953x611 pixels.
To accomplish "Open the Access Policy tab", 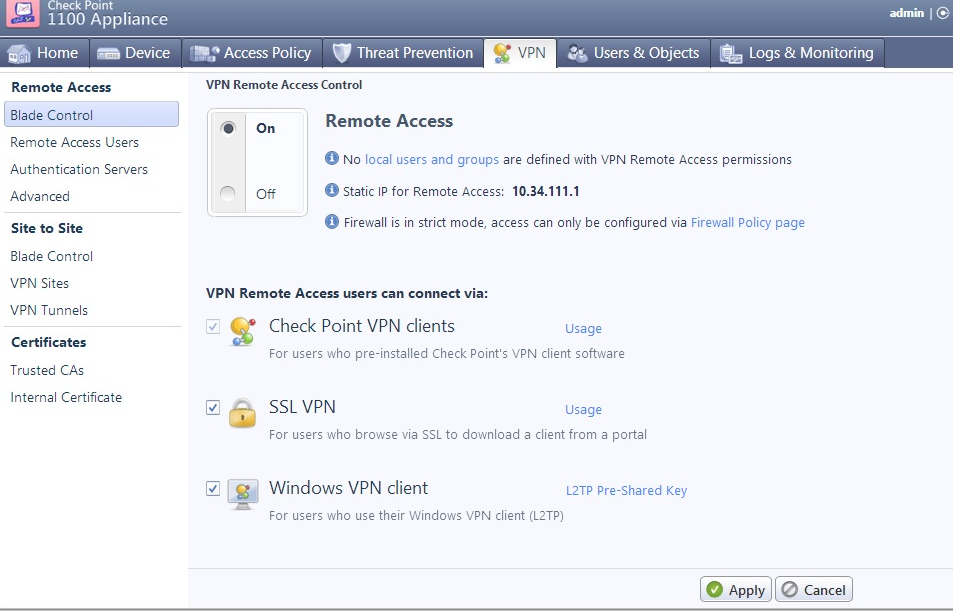I will coord(252,53).
